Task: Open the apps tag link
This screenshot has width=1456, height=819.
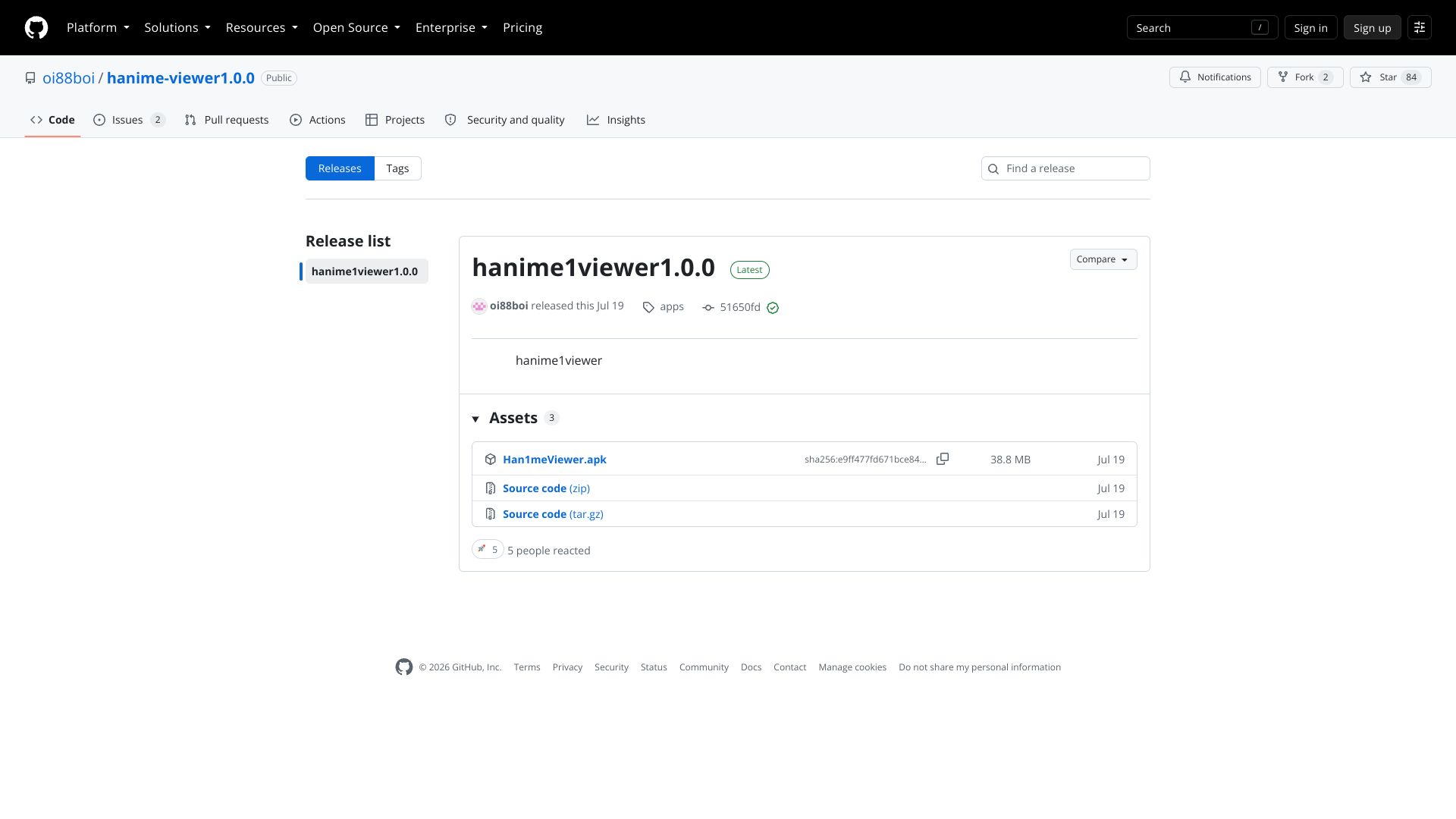Action: pos(672,306)
